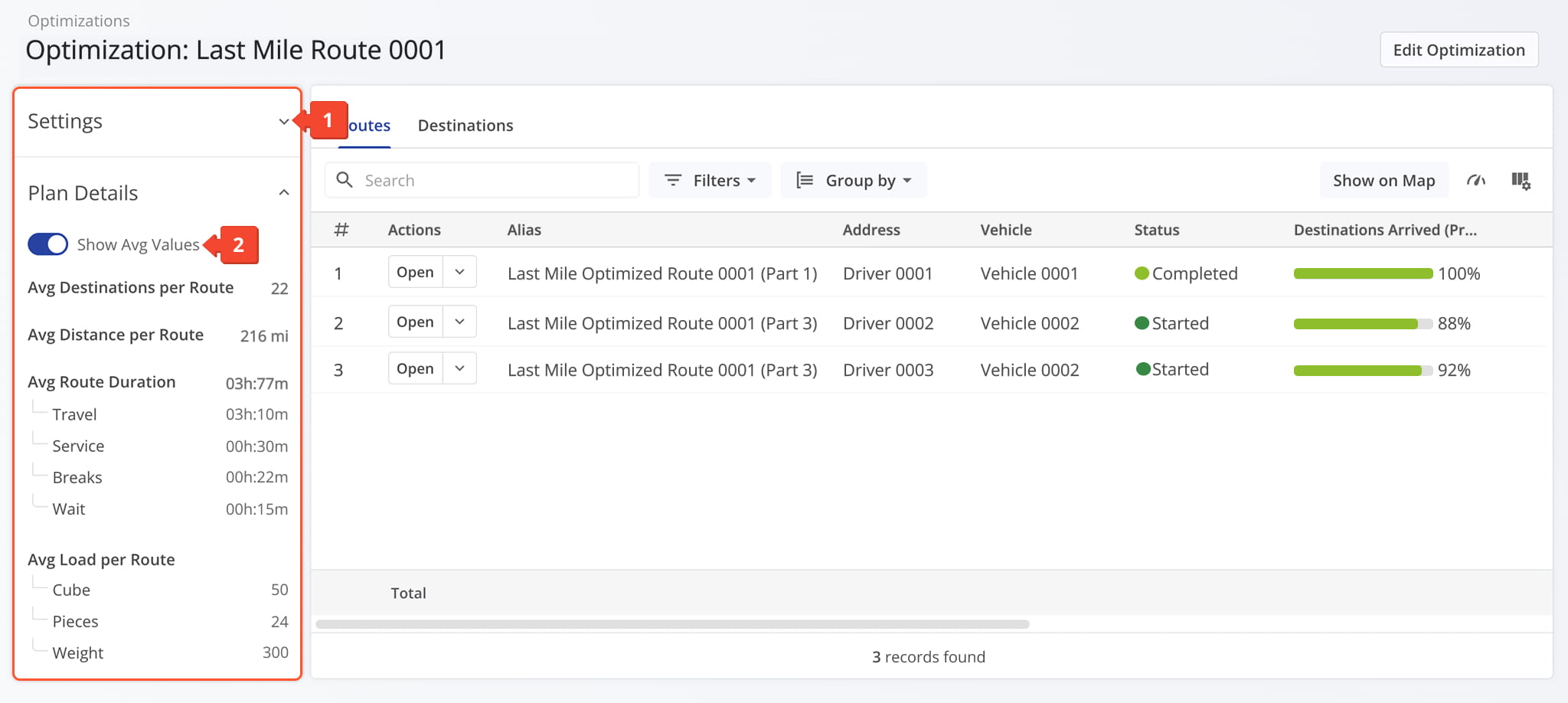Click the Group by list icon
Viewport: 1568px width, 703px height.
point(804,180)
